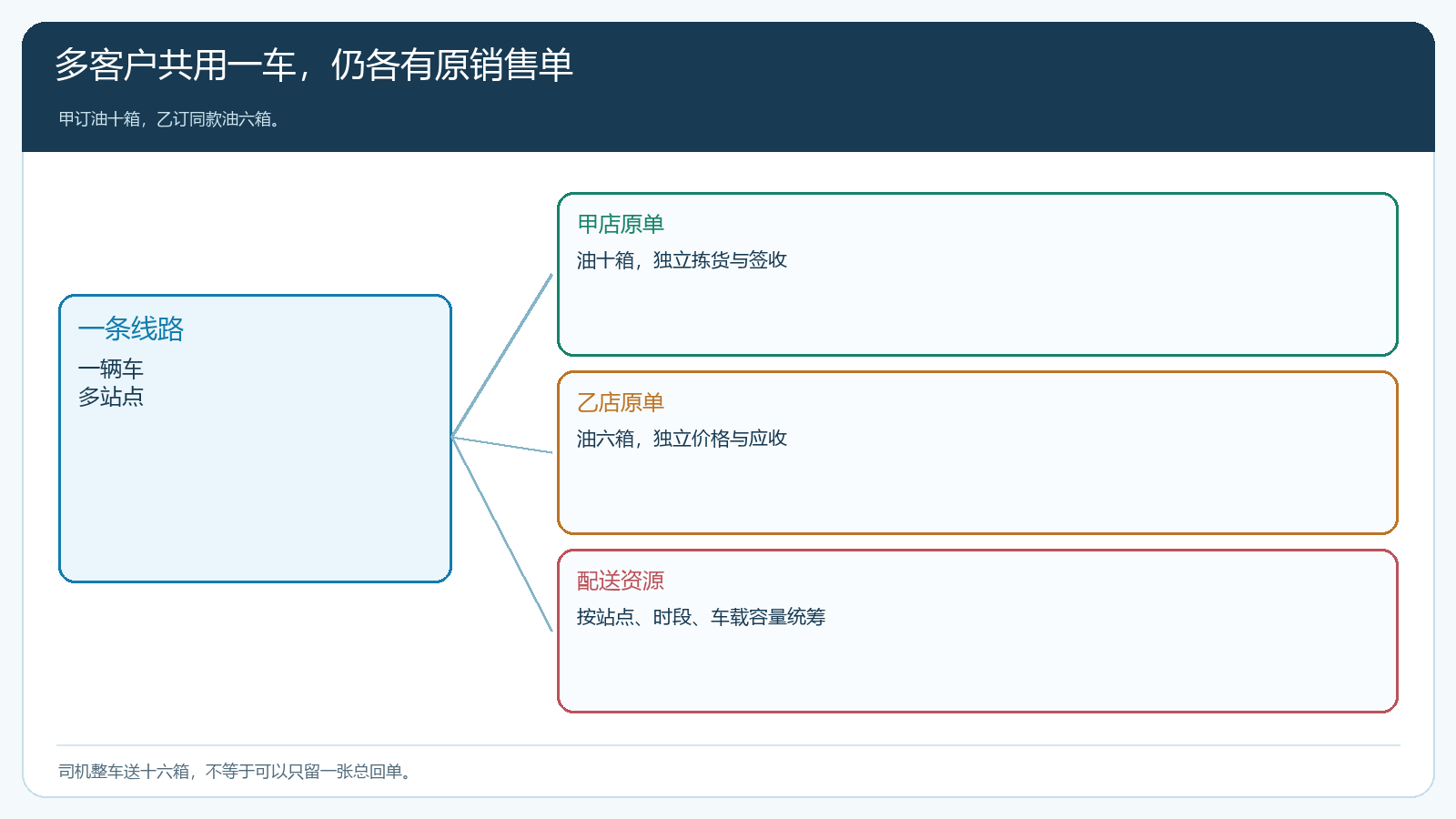
Task: Select subtitle 甲订油十箱，乙订同款油六箱。
Action: pos(171,119)
